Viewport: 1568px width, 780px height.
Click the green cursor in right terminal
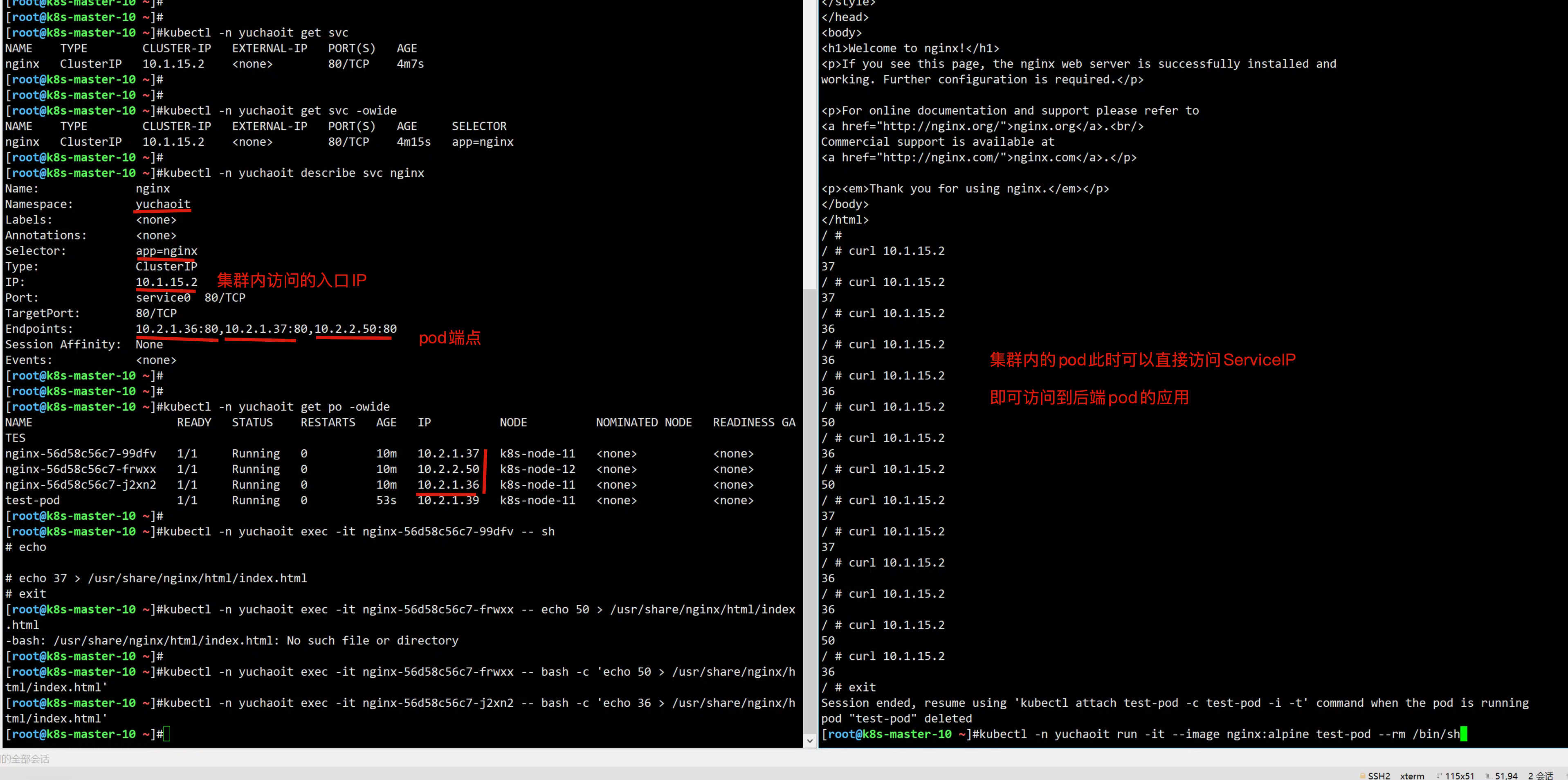pos(1463,734)
